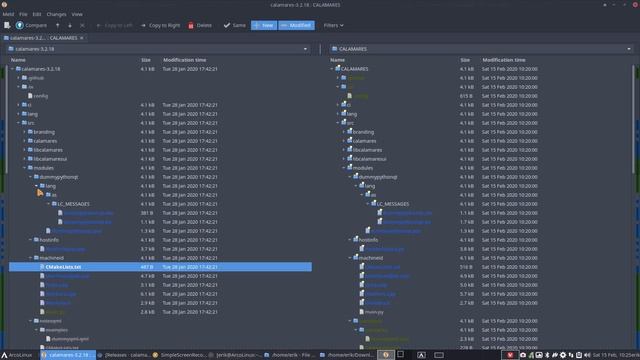Switch to Releases calamares browser taskbar entry
640x360 pixels.
(124, 355)
